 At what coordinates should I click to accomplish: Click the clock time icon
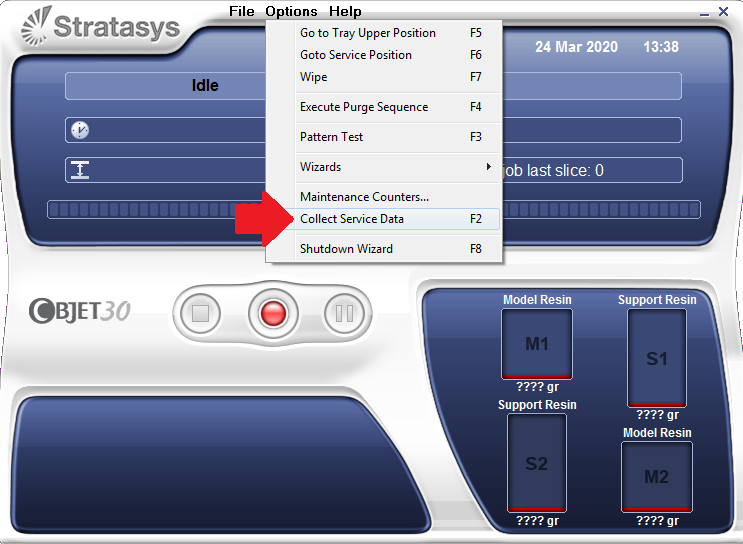[x=80, y=130]
